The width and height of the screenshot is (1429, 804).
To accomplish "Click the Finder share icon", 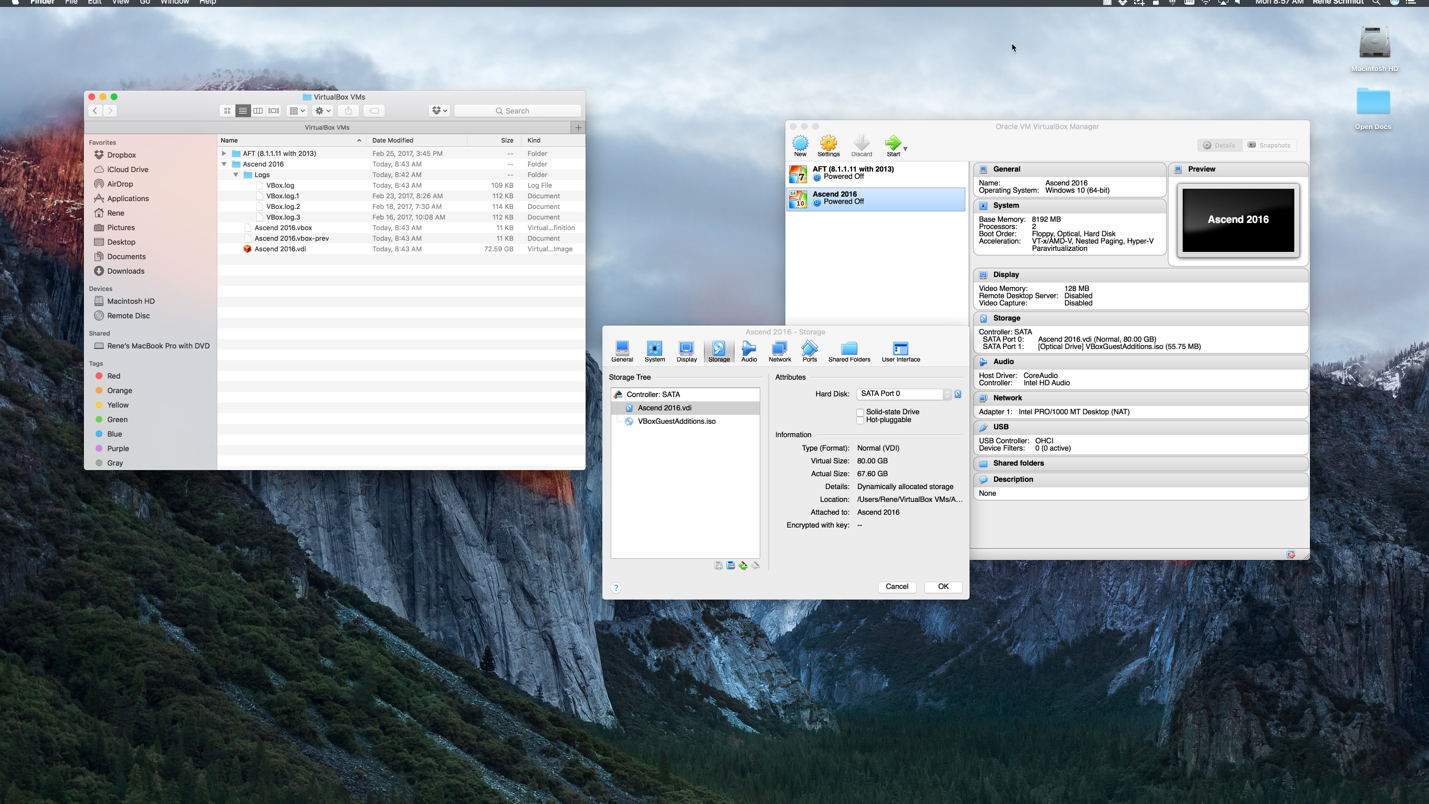I will pyautogui.click(x=348, y=111).
